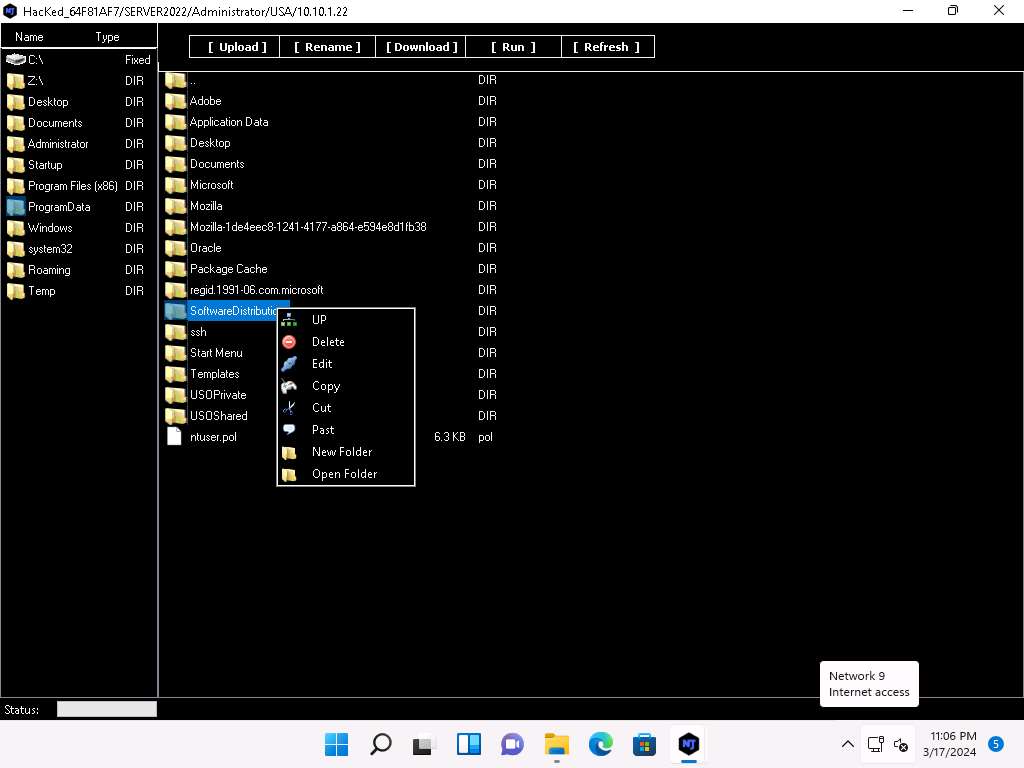
Task: Click the Cut scissors icon
Action: (x=289, y=408)
